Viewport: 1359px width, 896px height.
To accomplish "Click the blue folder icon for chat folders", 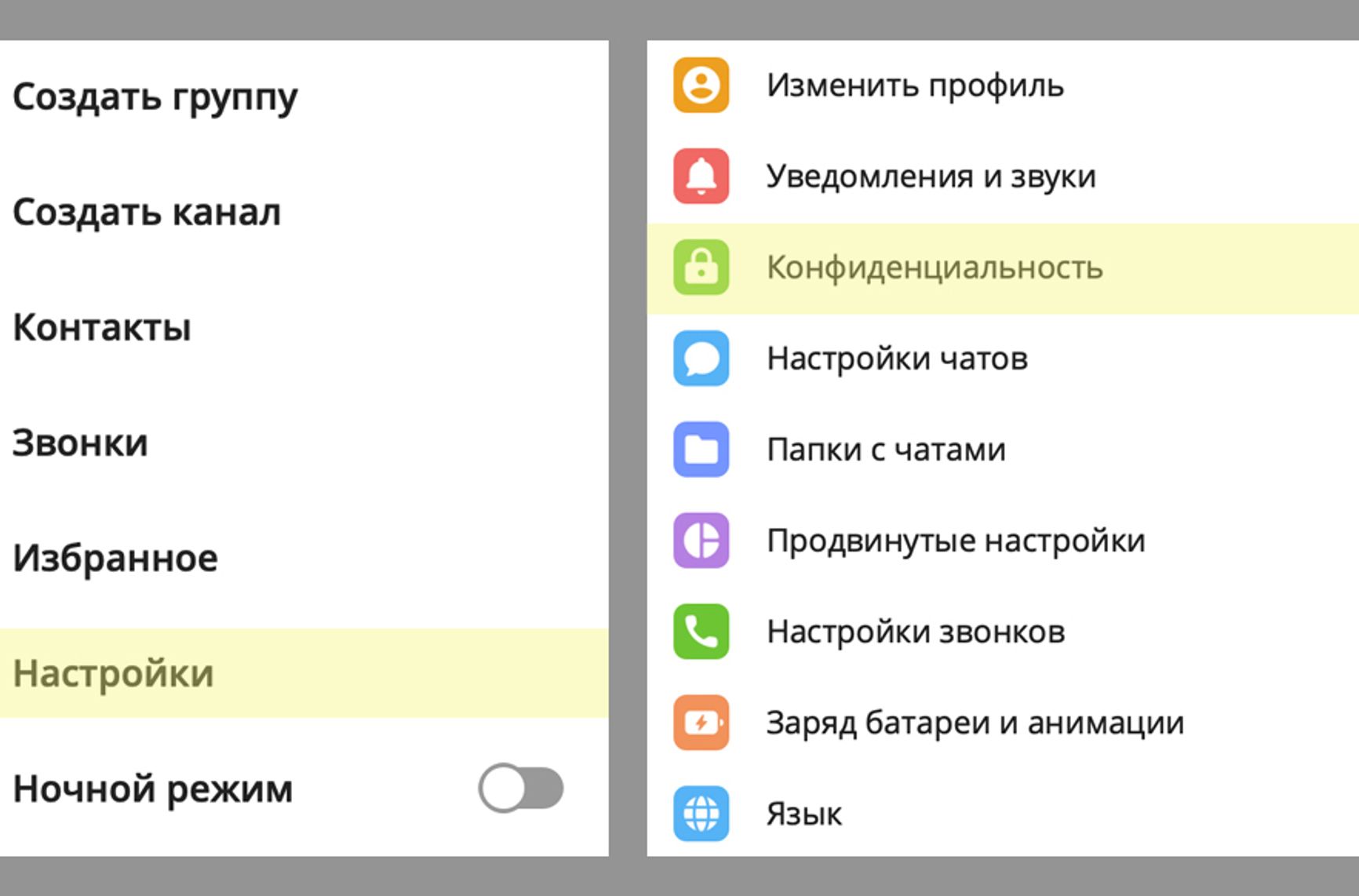I will [x=701, y=450].
